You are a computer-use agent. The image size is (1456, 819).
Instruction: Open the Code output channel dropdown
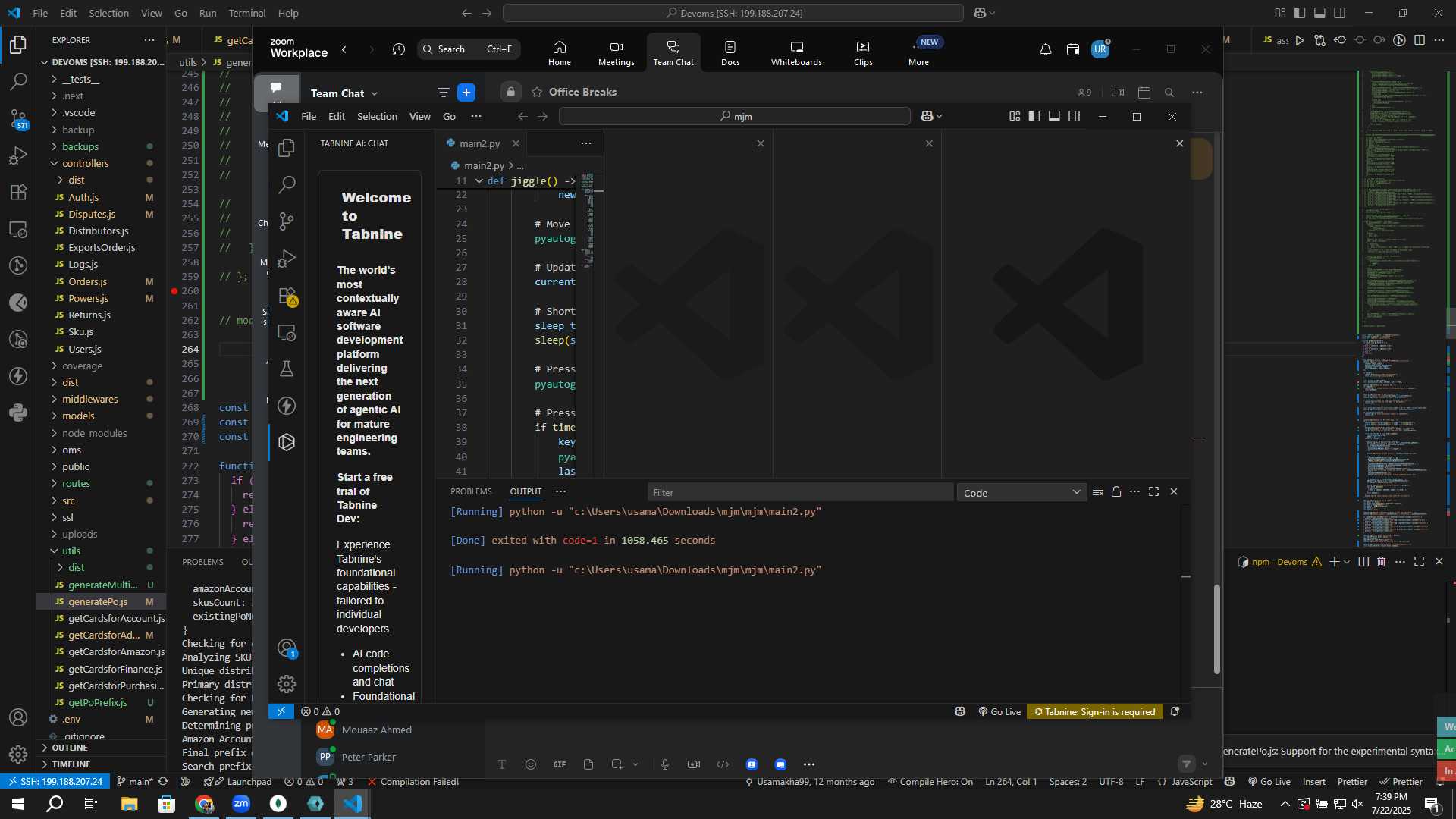click(x=1021, y=493)
